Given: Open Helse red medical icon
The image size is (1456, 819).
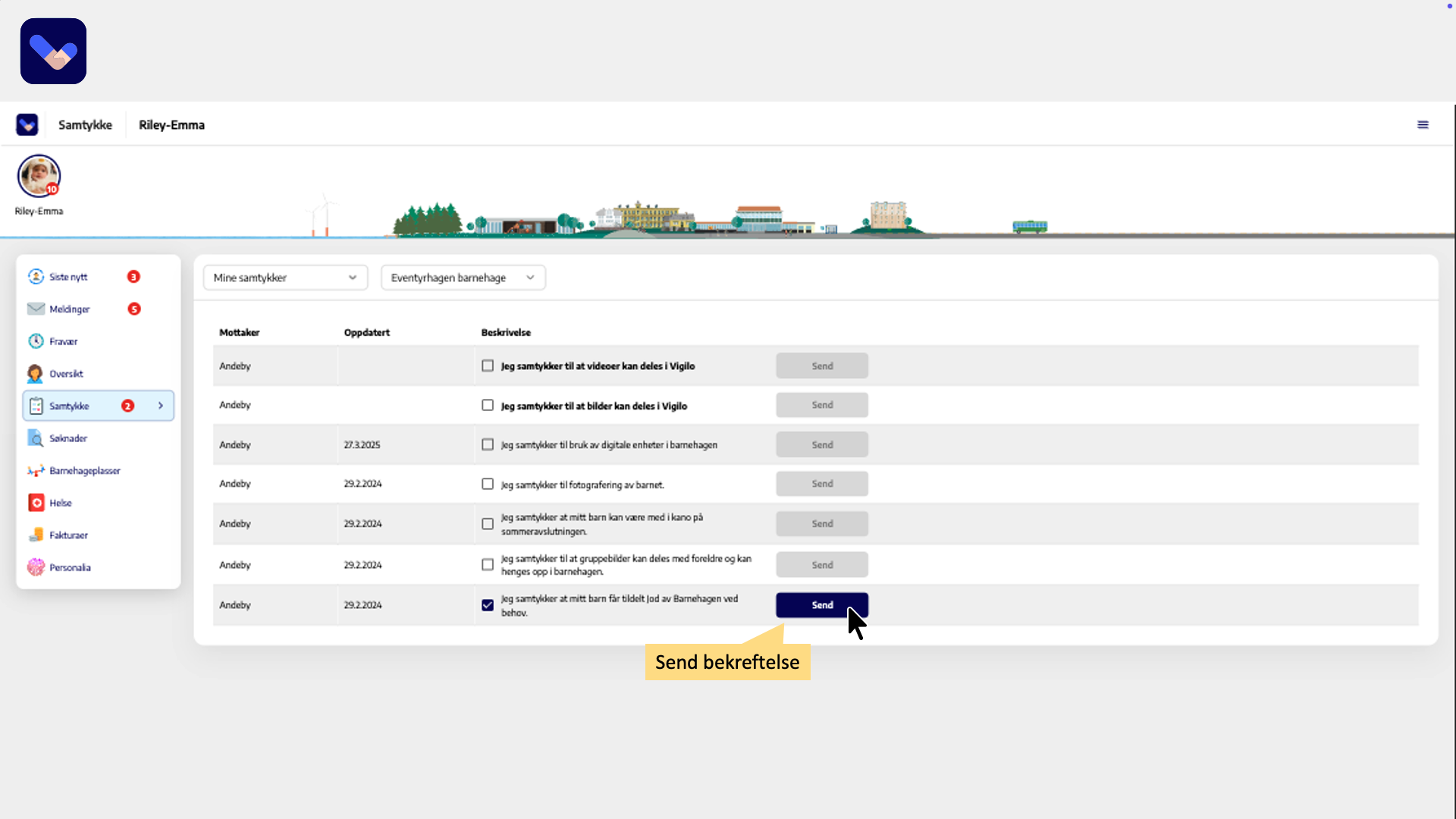Looking at the screenshot, I should (36, 503).
